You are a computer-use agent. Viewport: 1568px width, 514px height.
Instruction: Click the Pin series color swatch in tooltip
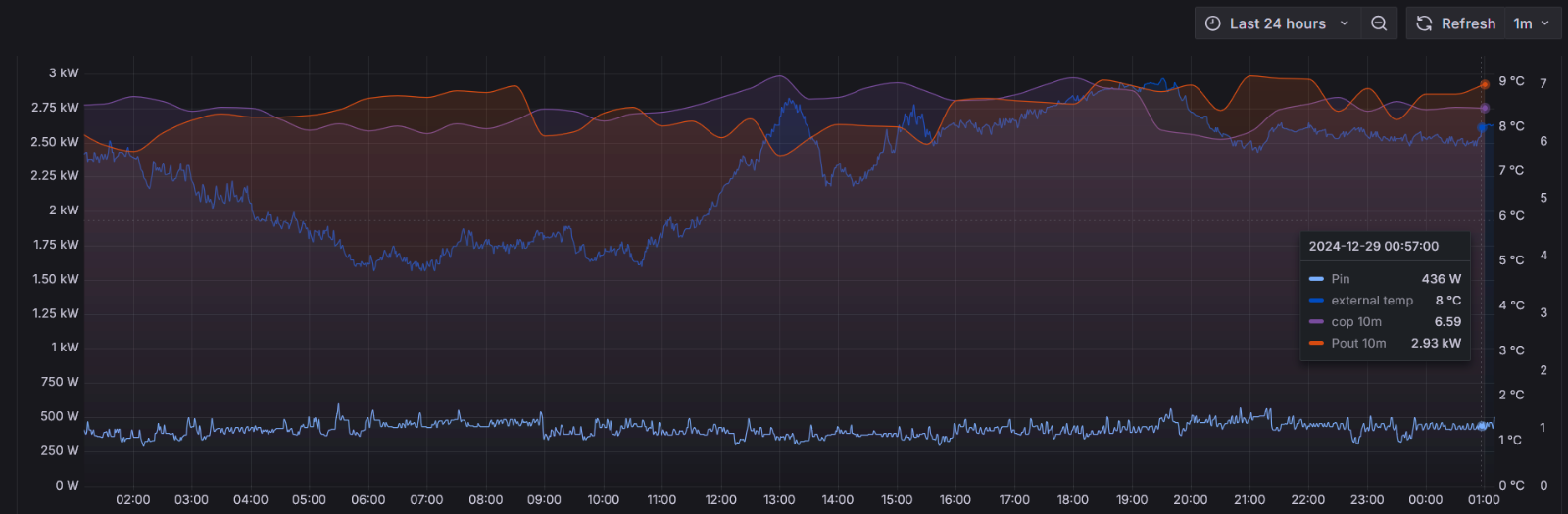1316,279
